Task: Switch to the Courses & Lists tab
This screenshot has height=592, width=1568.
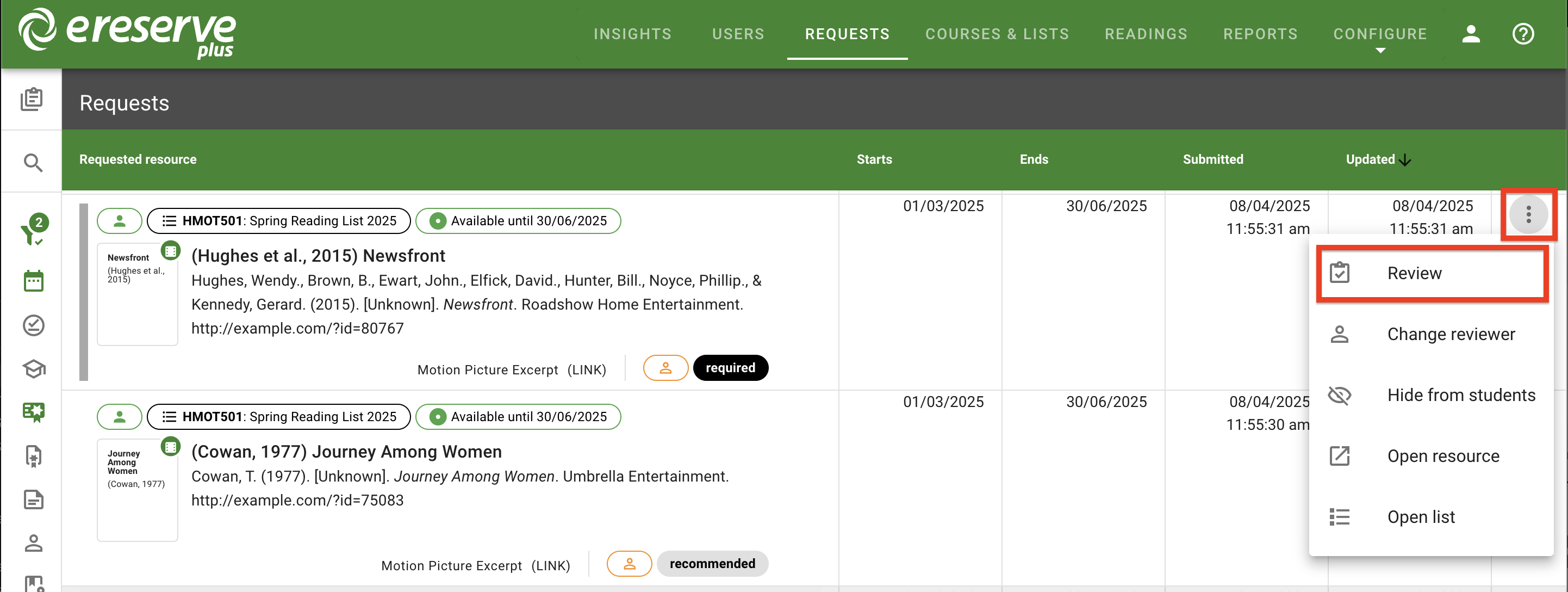Action: coord(997,34)
